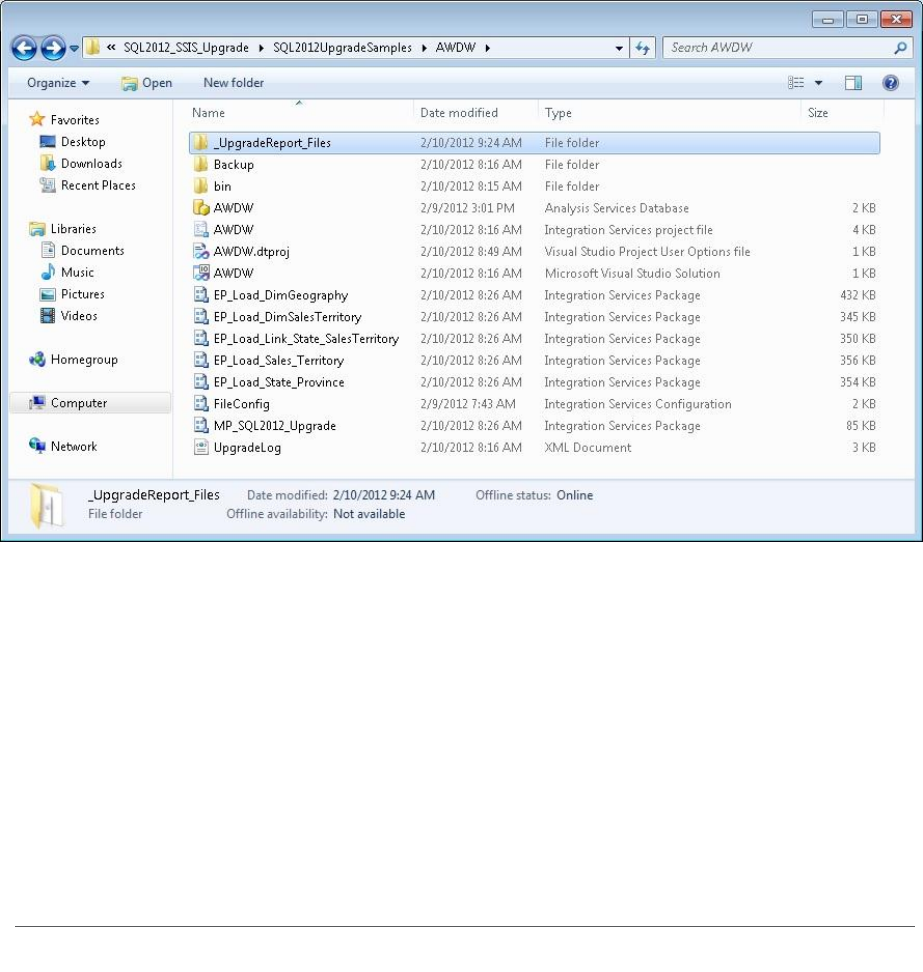Viewport: 923px width, 972px height.
Task: Click the _UpgradeReport_Files folder icon
Action: tap(200, 143)
